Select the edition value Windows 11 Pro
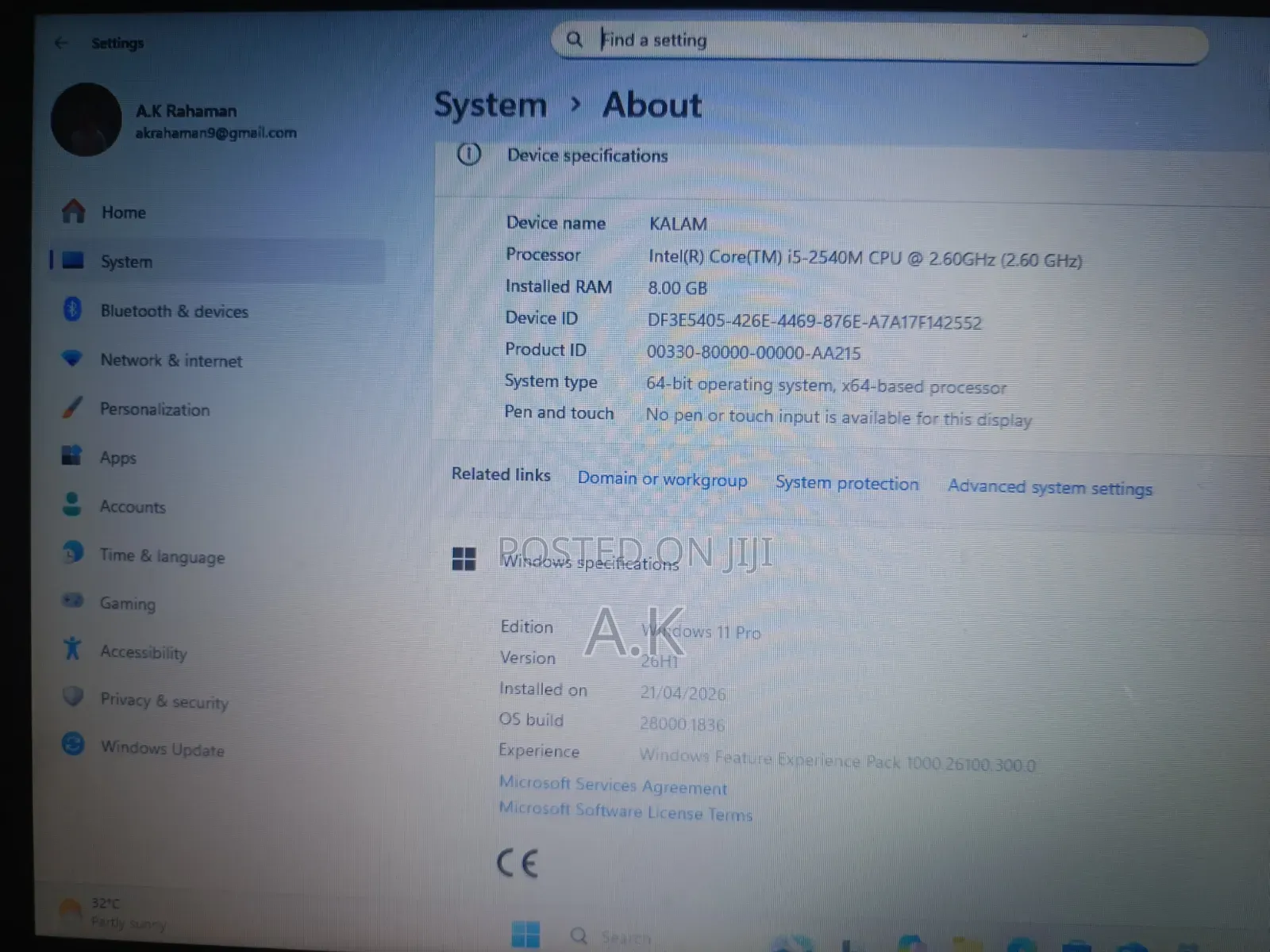This screenshot has height=952, width=1270. [701, 631]
